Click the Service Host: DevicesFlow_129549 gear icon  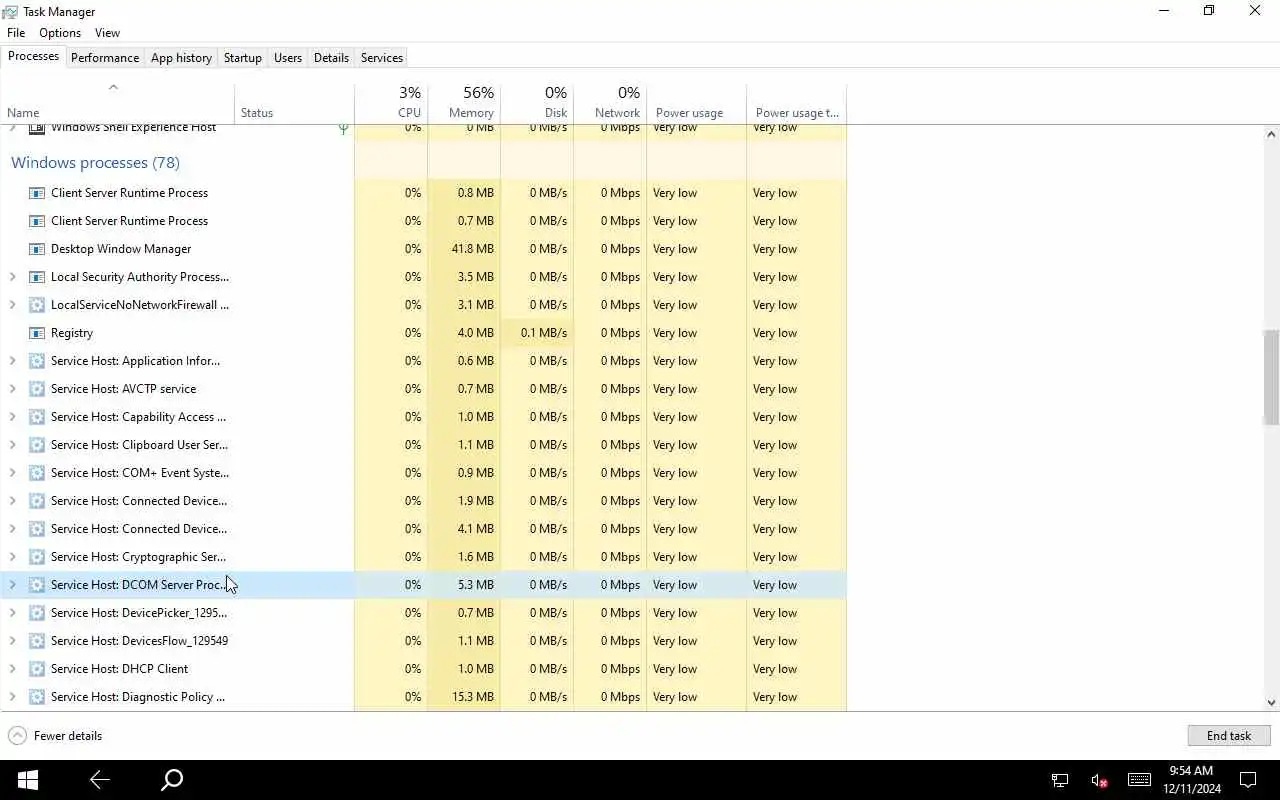37,641
